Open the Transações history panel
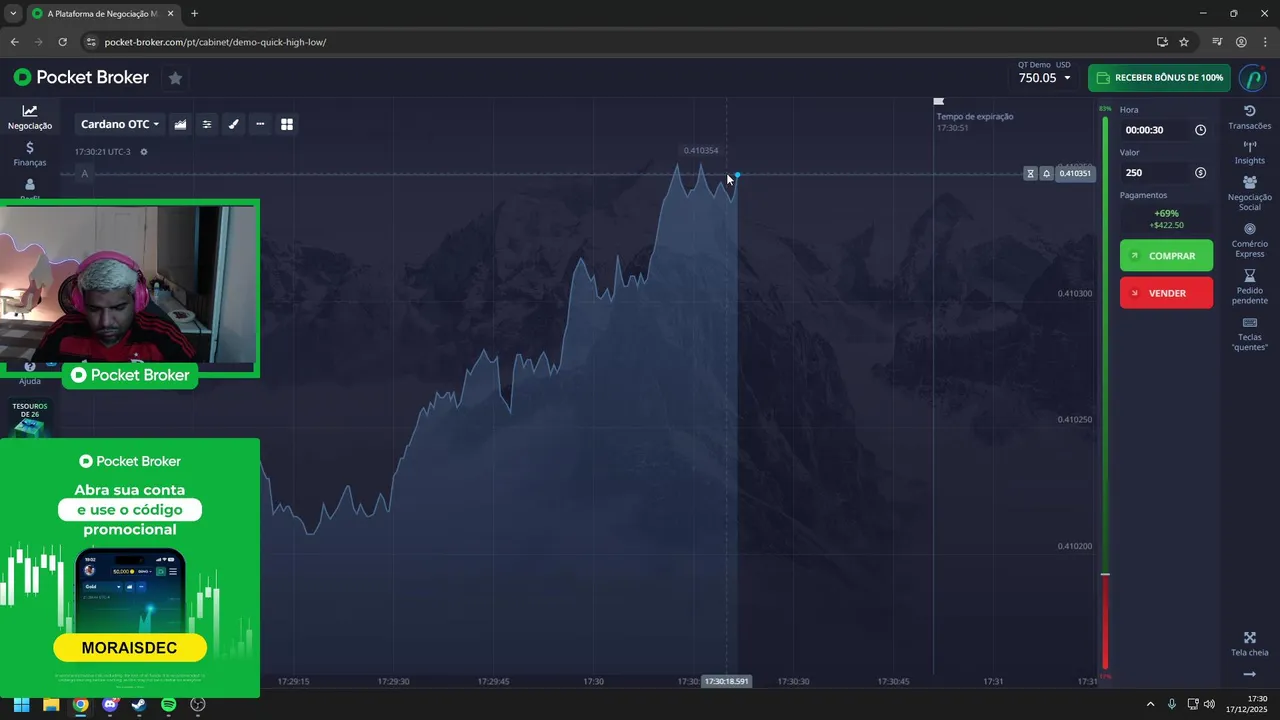Screen dimensions: 1280x720 [1249, 117]
